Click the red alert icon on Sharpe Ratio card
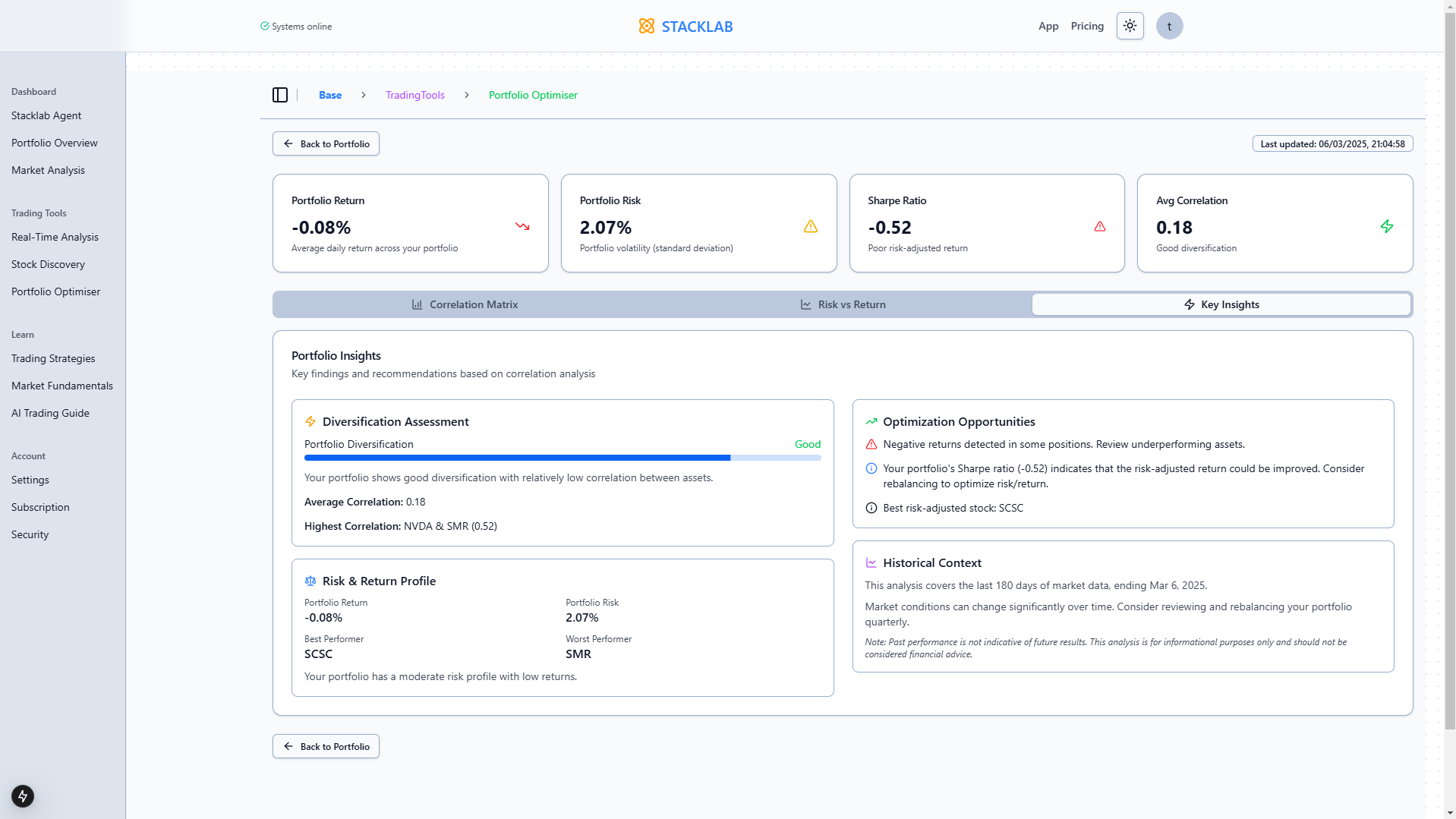1456x819 pixels. point(1099,226)
